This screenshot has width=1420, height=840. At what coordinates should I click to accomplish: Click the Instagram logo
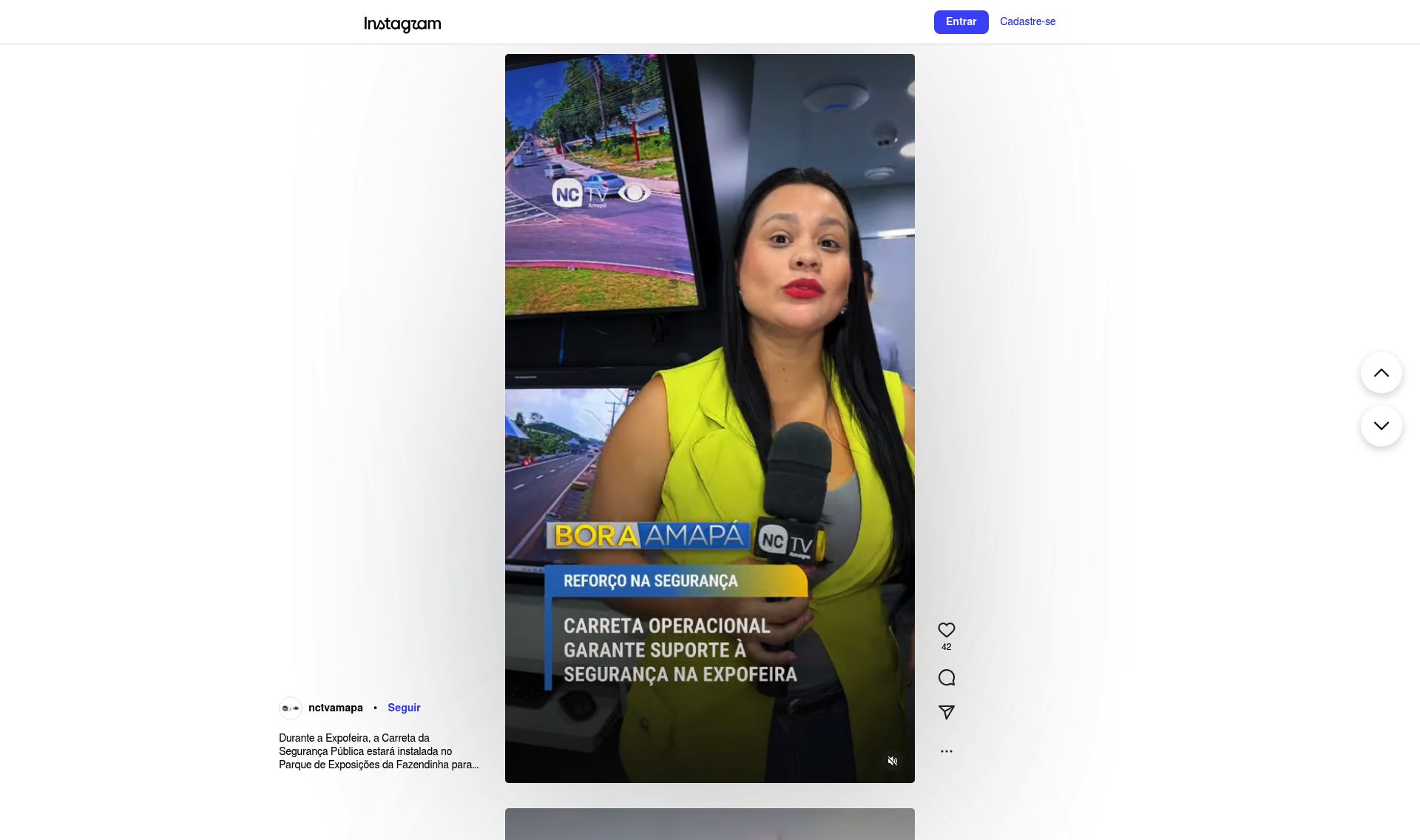tap(402, 24)
